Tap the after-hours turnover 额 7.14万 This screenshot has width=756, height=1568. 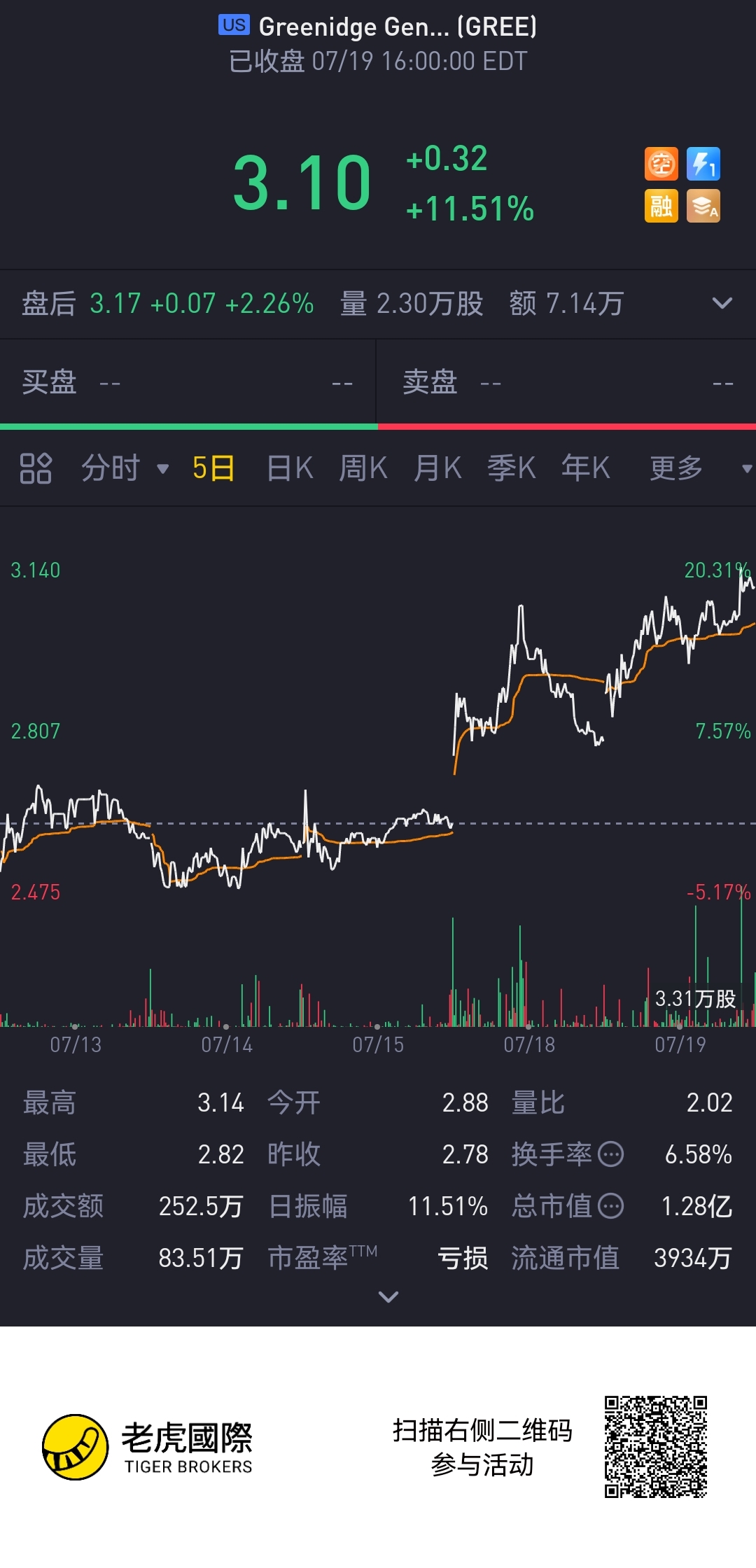click(x=566, y=304)
